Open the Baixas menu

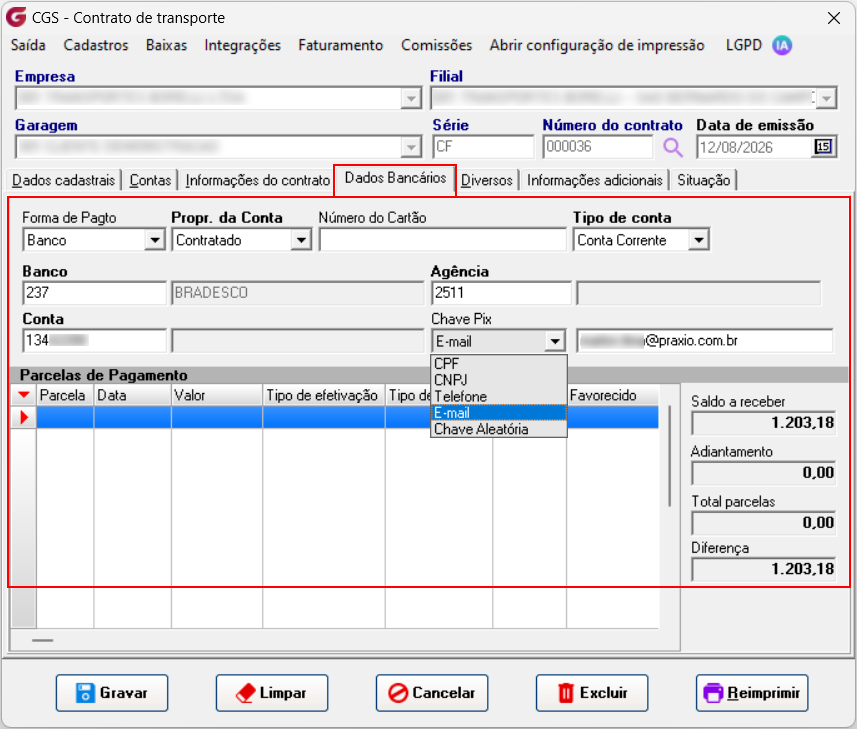coord(166,45)
